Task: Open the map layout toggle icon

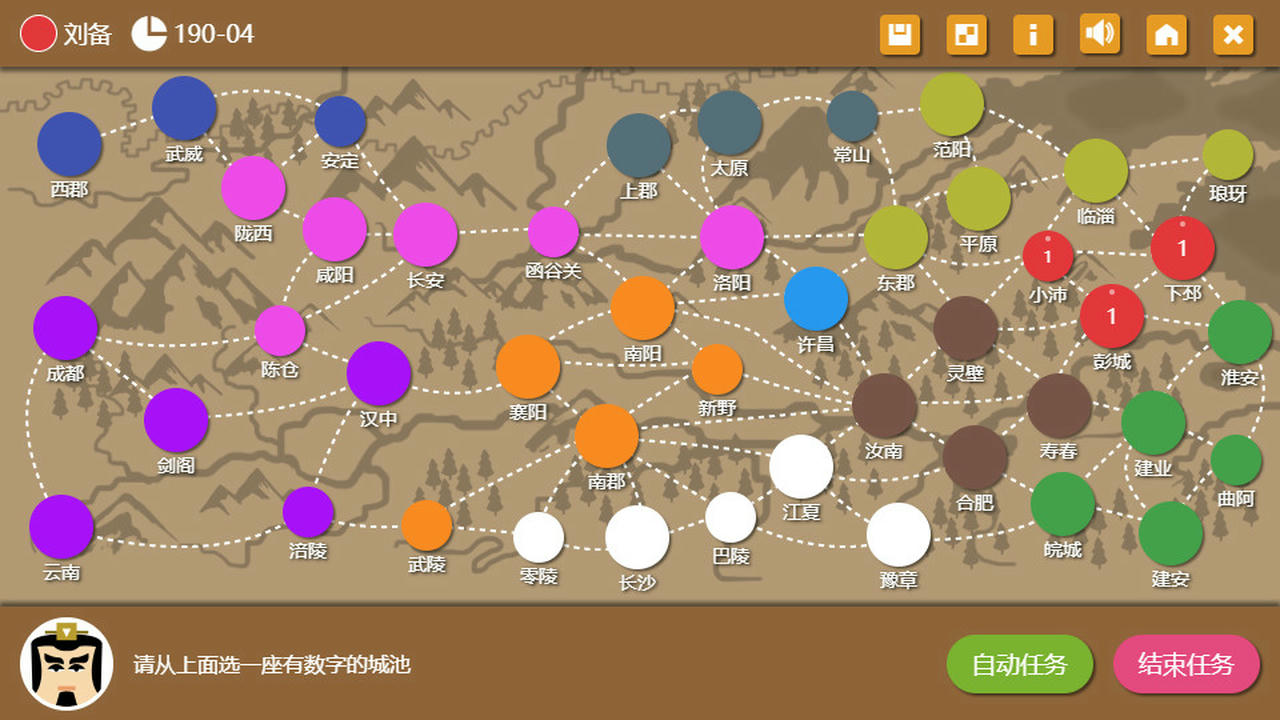Action: click(x=966, y=35)
